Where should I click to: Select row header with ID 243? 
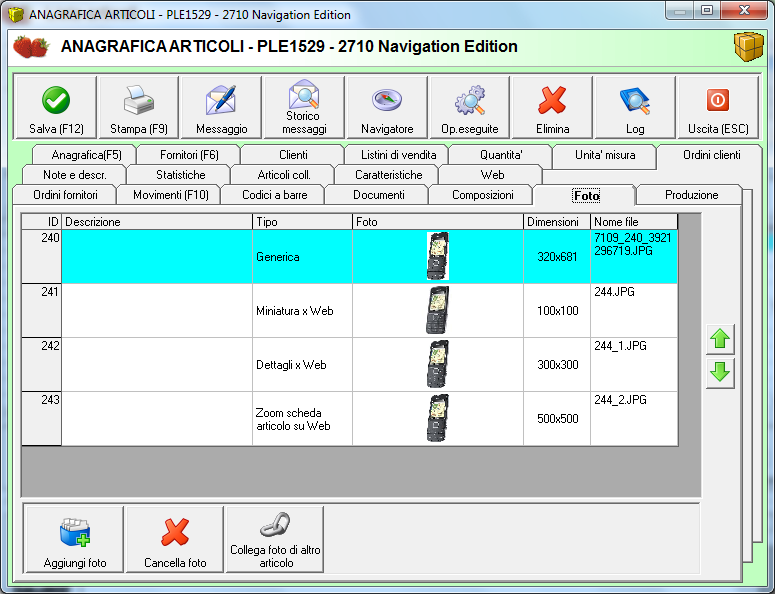click(42, 419)
